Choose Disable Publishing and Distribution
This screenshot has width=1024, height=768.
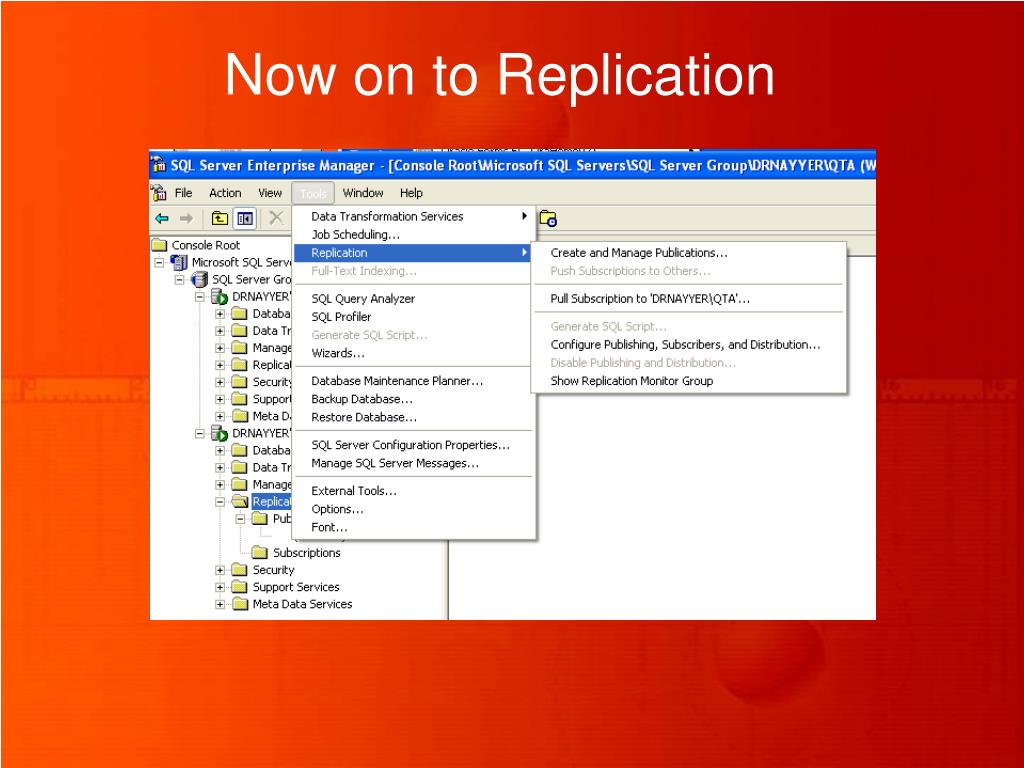(x=689, y=362)
